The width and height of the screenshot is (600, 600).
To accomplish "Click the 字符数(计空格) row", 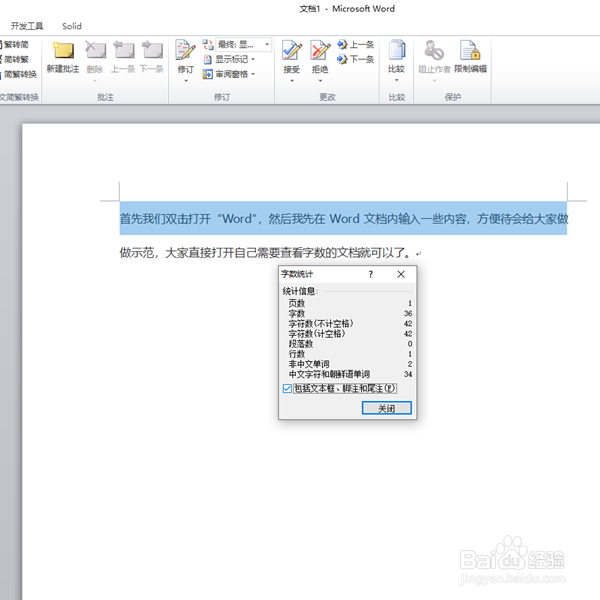I will (350, 334).
